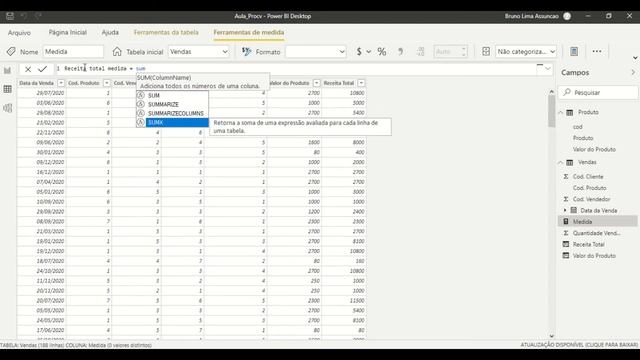Image resolution: width=640 pixels, height=360 pixels.
Task: Switch to Ferramentas da tabela tab
Action: (x=166, y=32)
